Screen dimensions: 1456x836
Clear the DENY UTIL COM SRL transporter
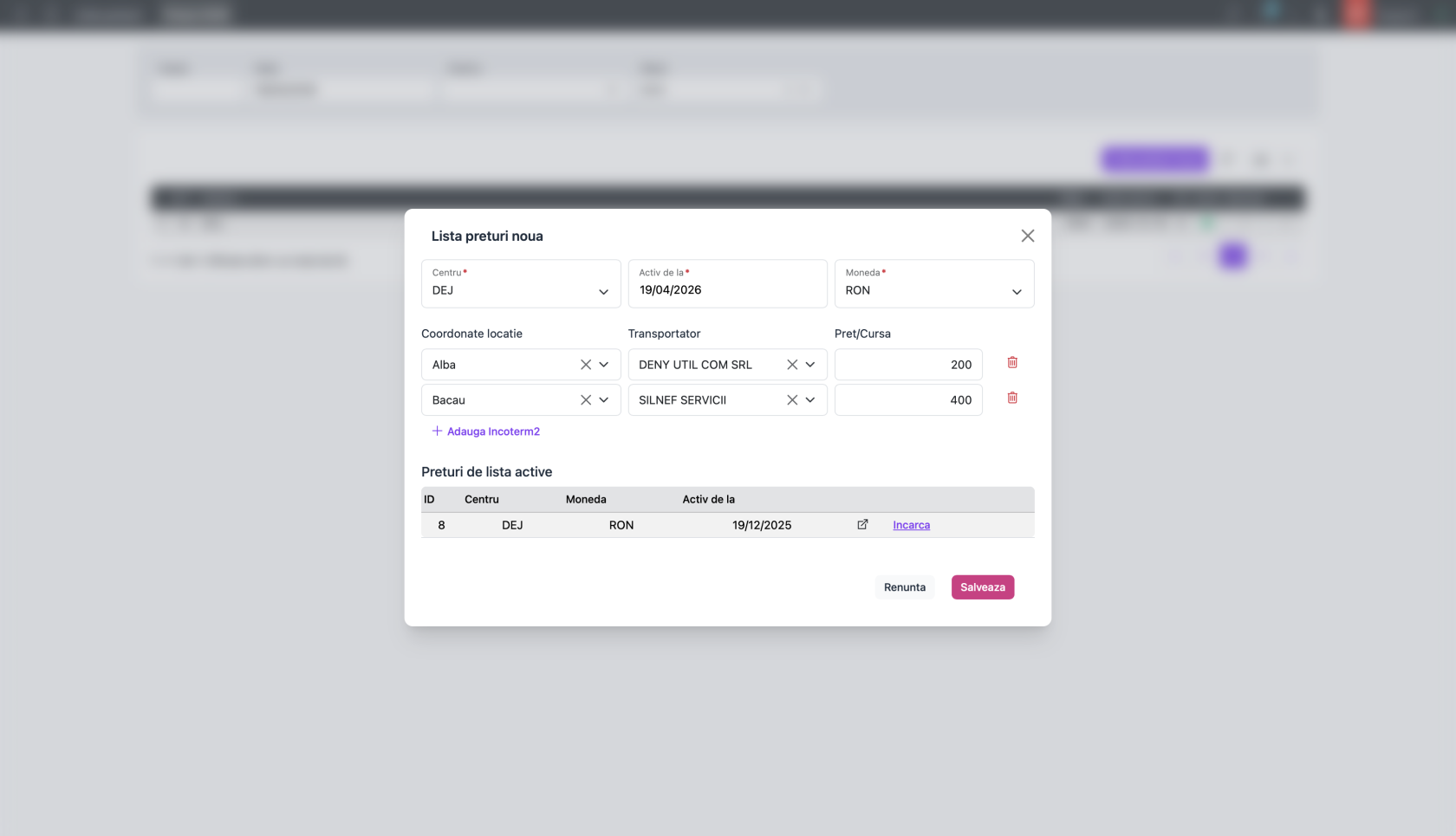[792, 365]
